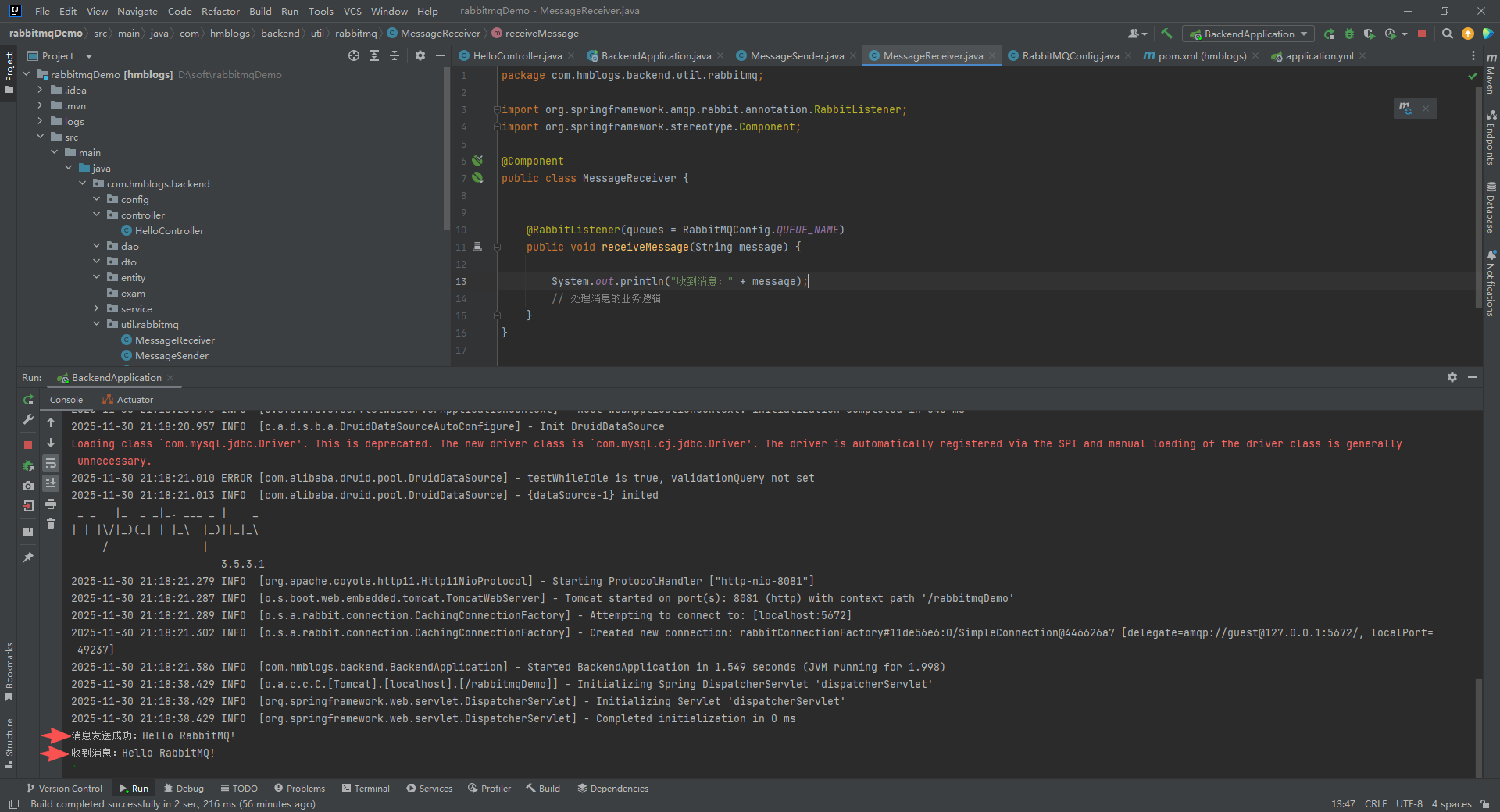Image resolution: width=1500 pixels, height=812 pixels.
Task: Click the orange IDE update arrow icon
Action: (1468, 34)
